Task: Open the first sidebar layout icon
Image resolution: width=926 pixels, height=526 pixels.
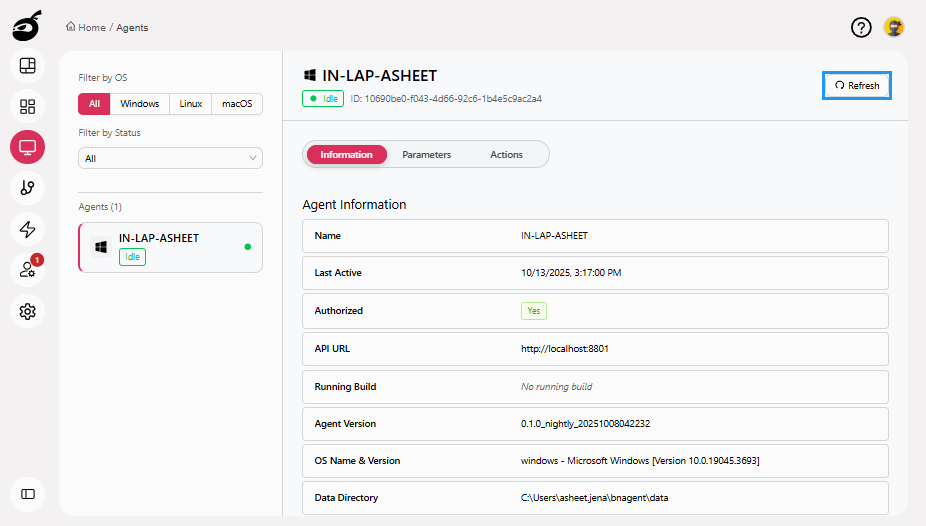Action: 27,66
